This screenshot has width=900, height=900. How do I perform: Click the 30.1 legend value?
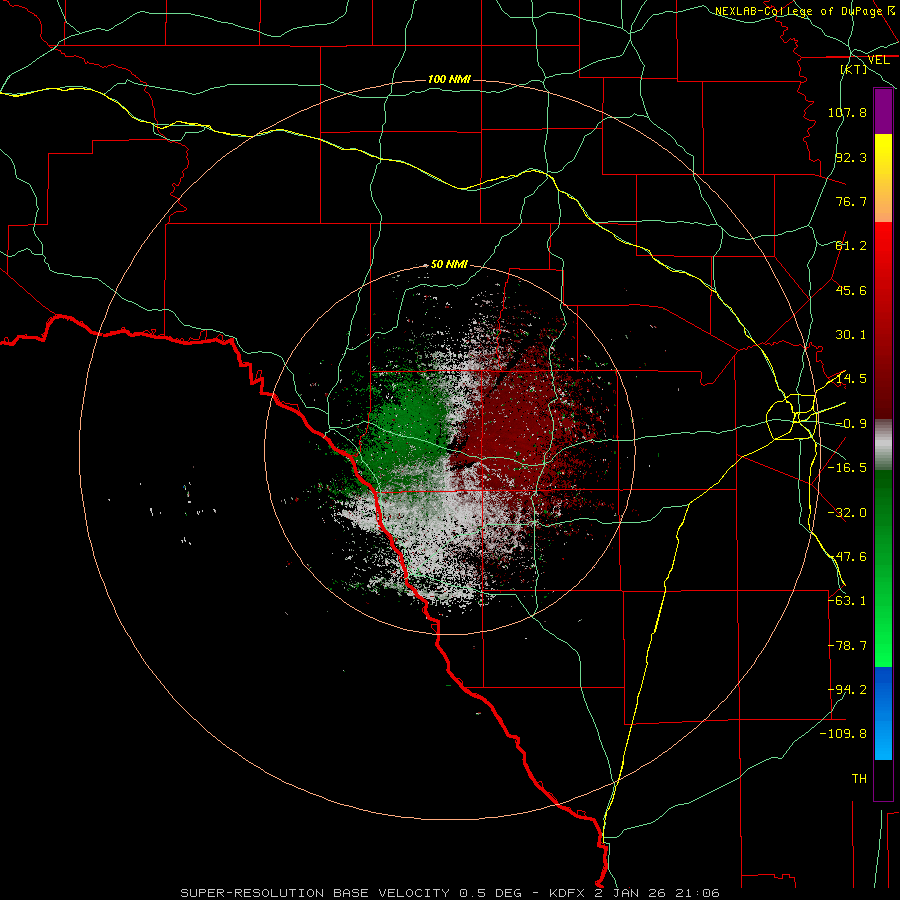851,335
